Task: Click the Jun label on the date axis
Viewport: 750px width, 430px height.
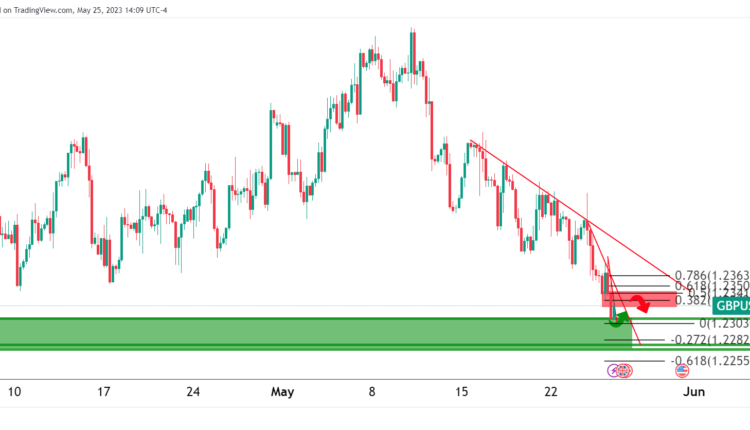Action: [692, 393]
